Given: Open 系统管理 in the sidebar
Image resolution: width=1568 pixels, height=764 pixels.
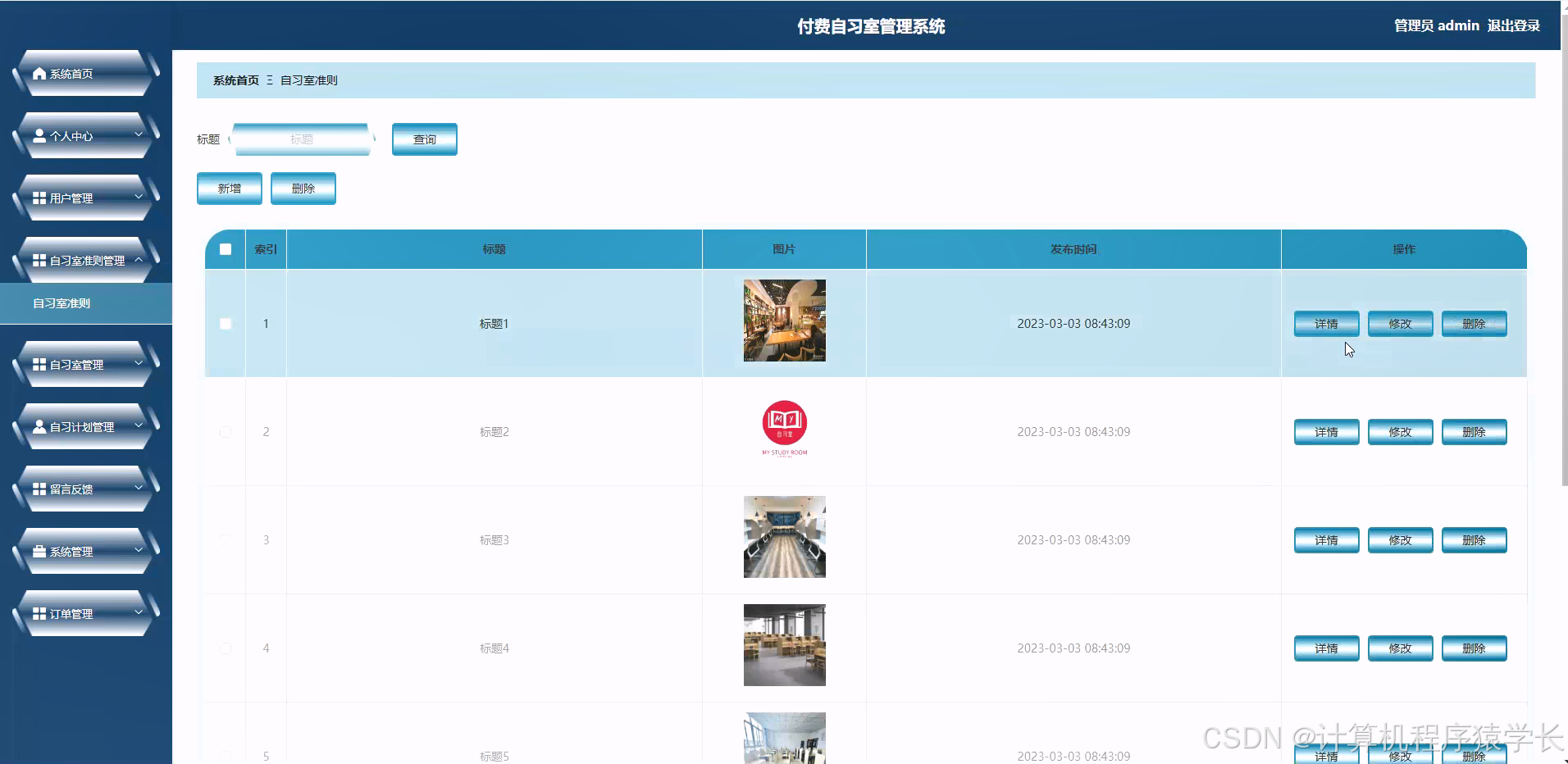Looking at the screenshot, I should coord(86,552).
